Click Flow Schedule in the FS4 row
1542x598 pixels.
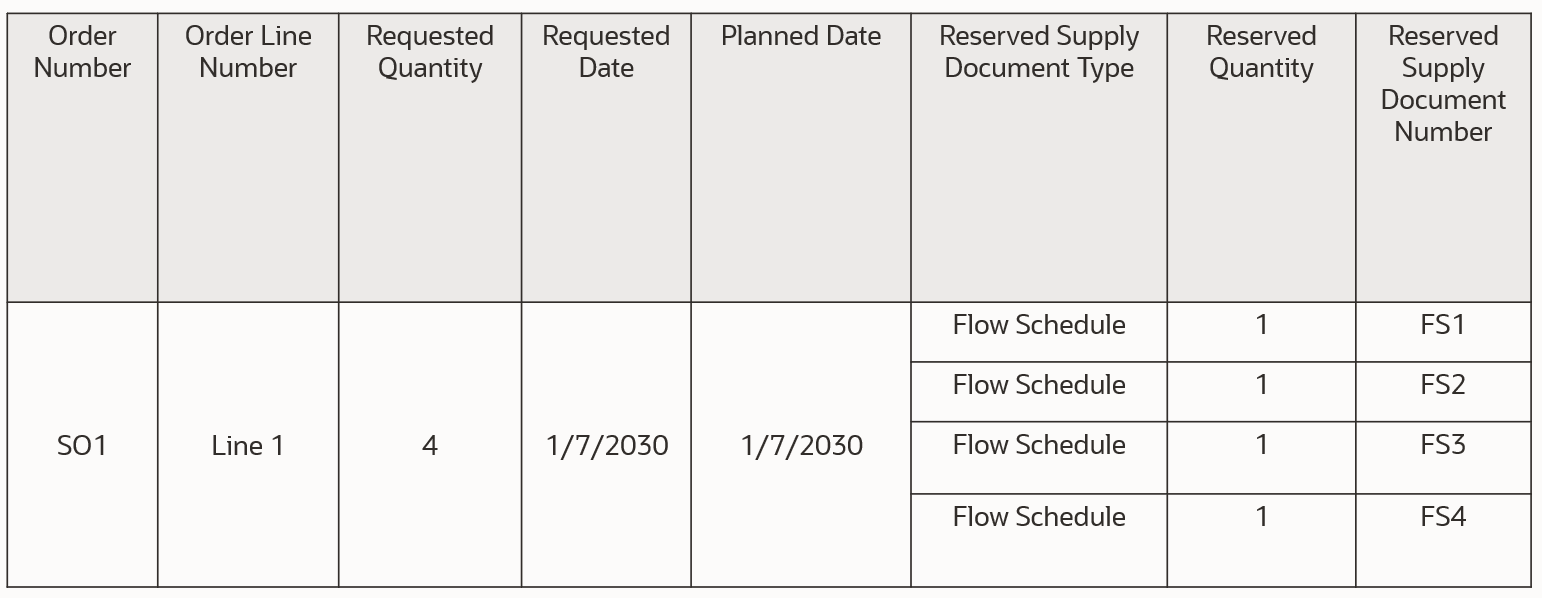tap(1039, 517)
